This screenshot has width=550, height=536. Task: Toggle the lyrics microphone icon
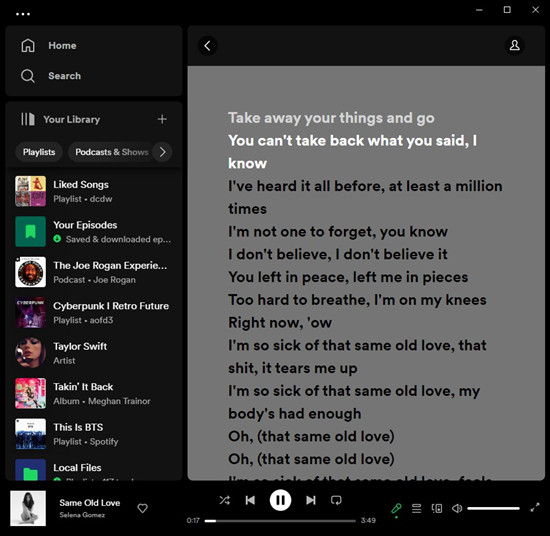(396, 508)
